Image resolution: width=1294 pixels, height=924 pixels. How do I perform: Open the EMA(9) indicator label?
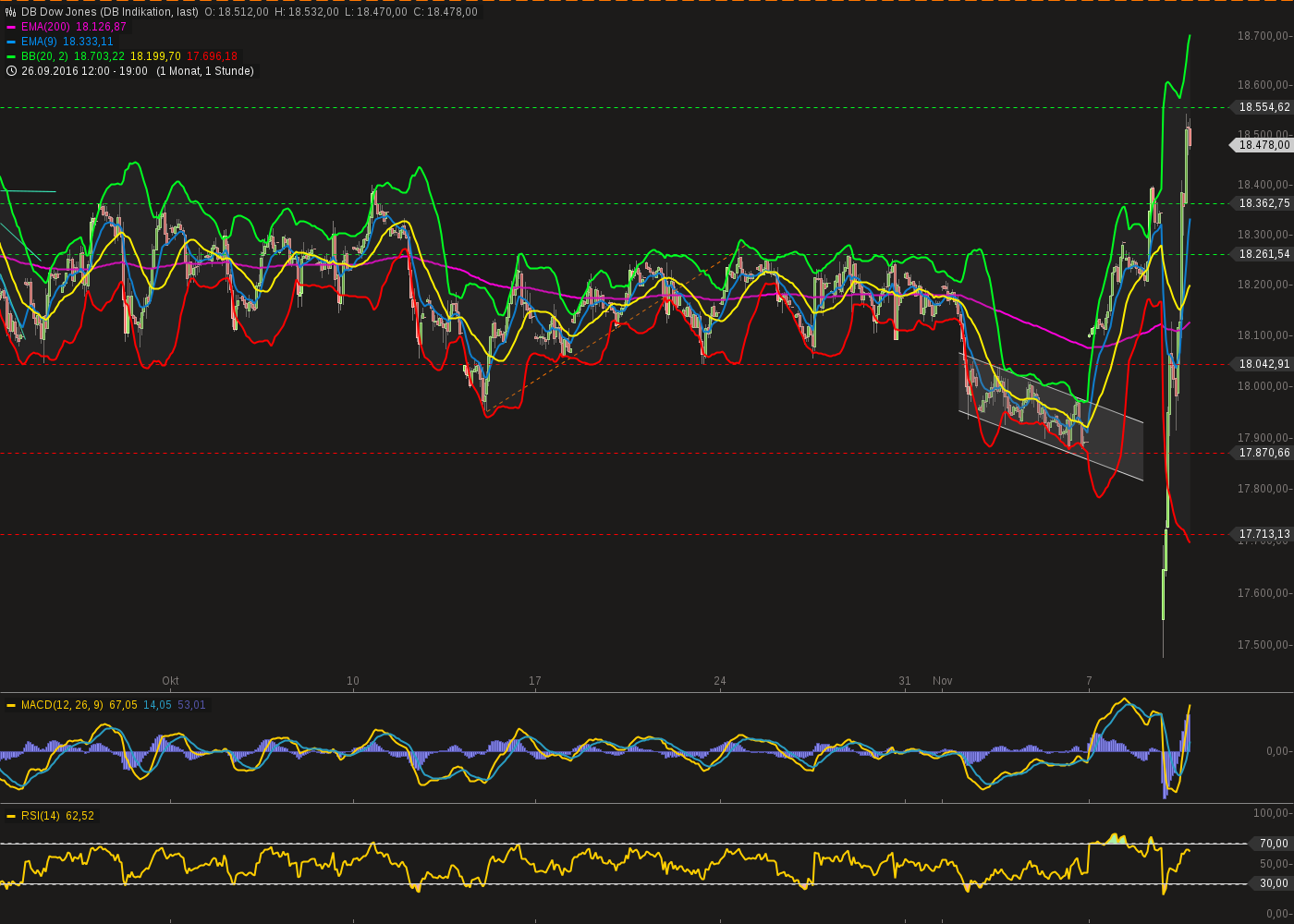pos(40,42)
